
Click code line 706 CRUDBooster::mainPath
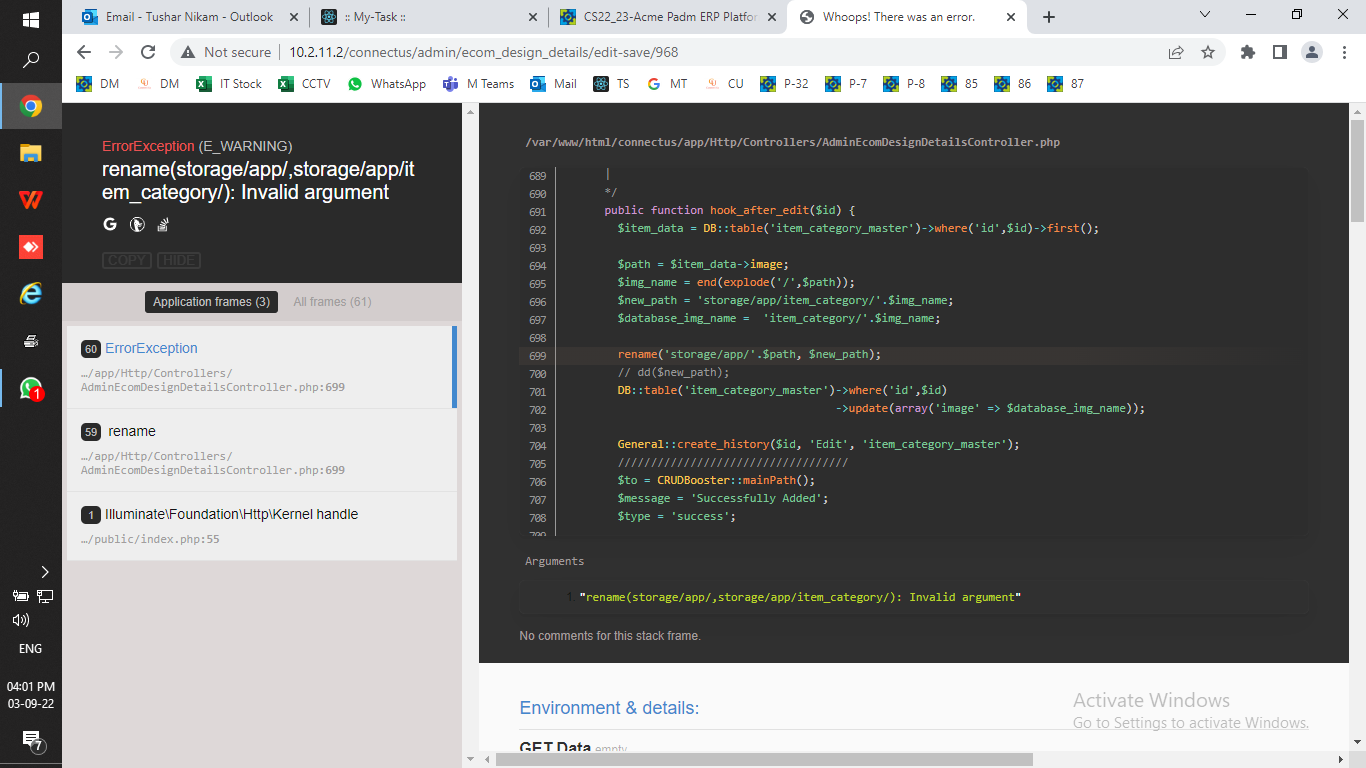(x=716, y=480)
